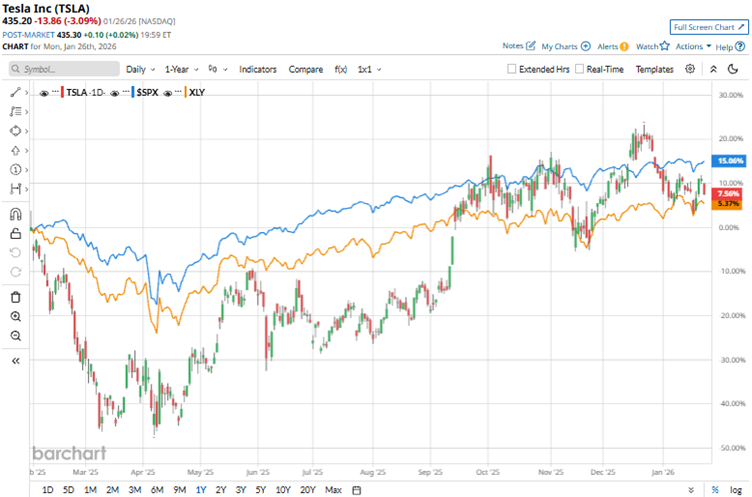
Task: Switch to dark mode moon icon
Action: click(x=733, y=69)
